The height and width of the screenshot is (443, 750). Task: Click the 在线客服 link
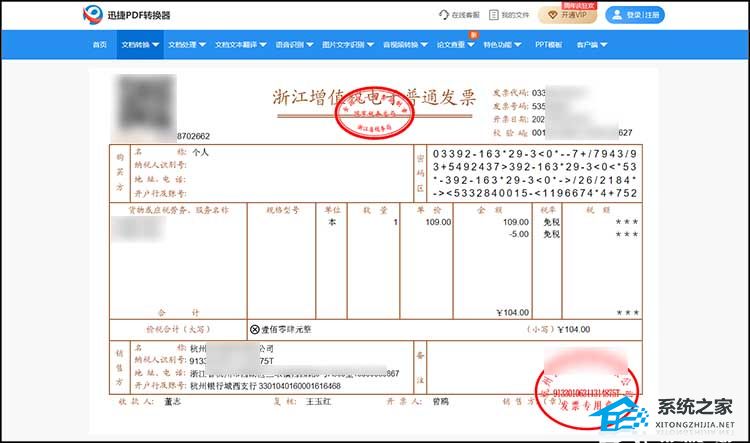pyautogui.click(x=465, y=15)
